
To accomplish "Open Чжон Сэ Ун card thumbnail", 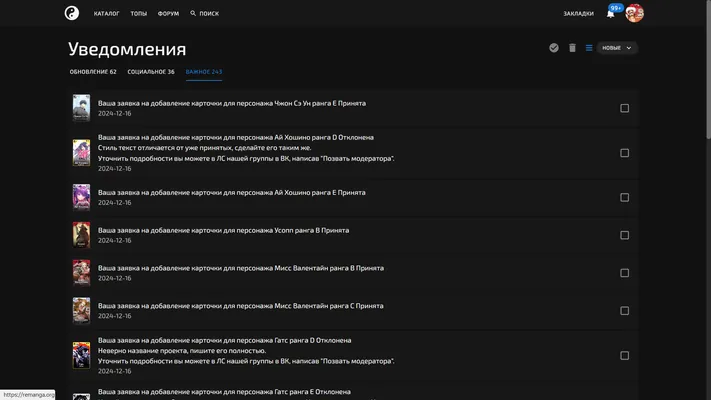I will pyautogui.click(x=82, y=108).
